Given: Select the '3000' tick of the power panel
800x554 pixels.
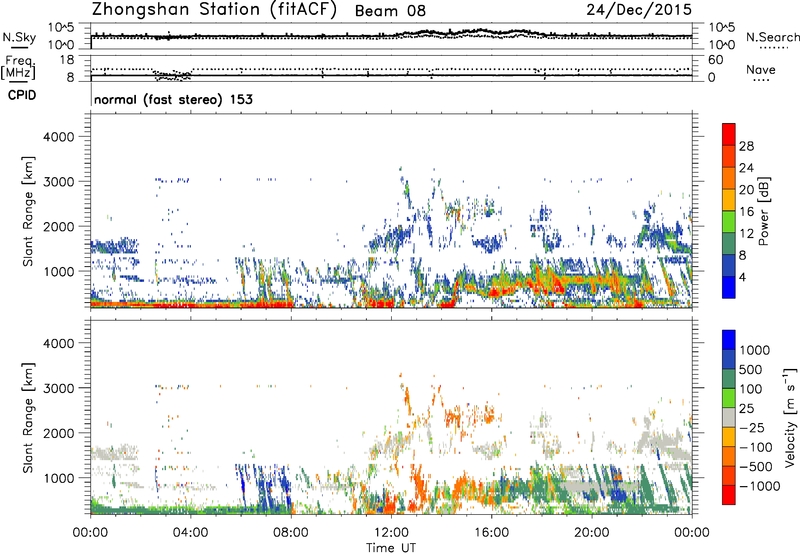Looking at the screenshot, I should (x=58, y=182).
